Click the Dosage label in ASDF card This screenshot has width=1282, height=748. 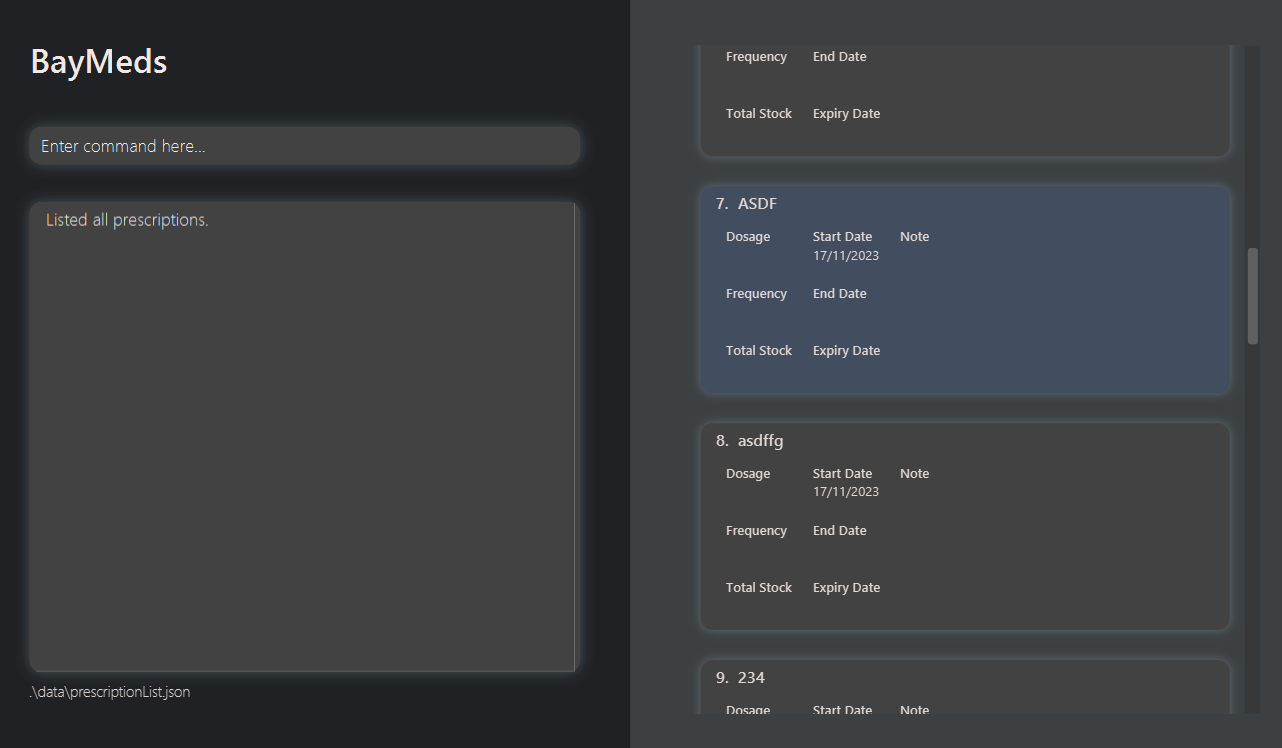[748, 237]
